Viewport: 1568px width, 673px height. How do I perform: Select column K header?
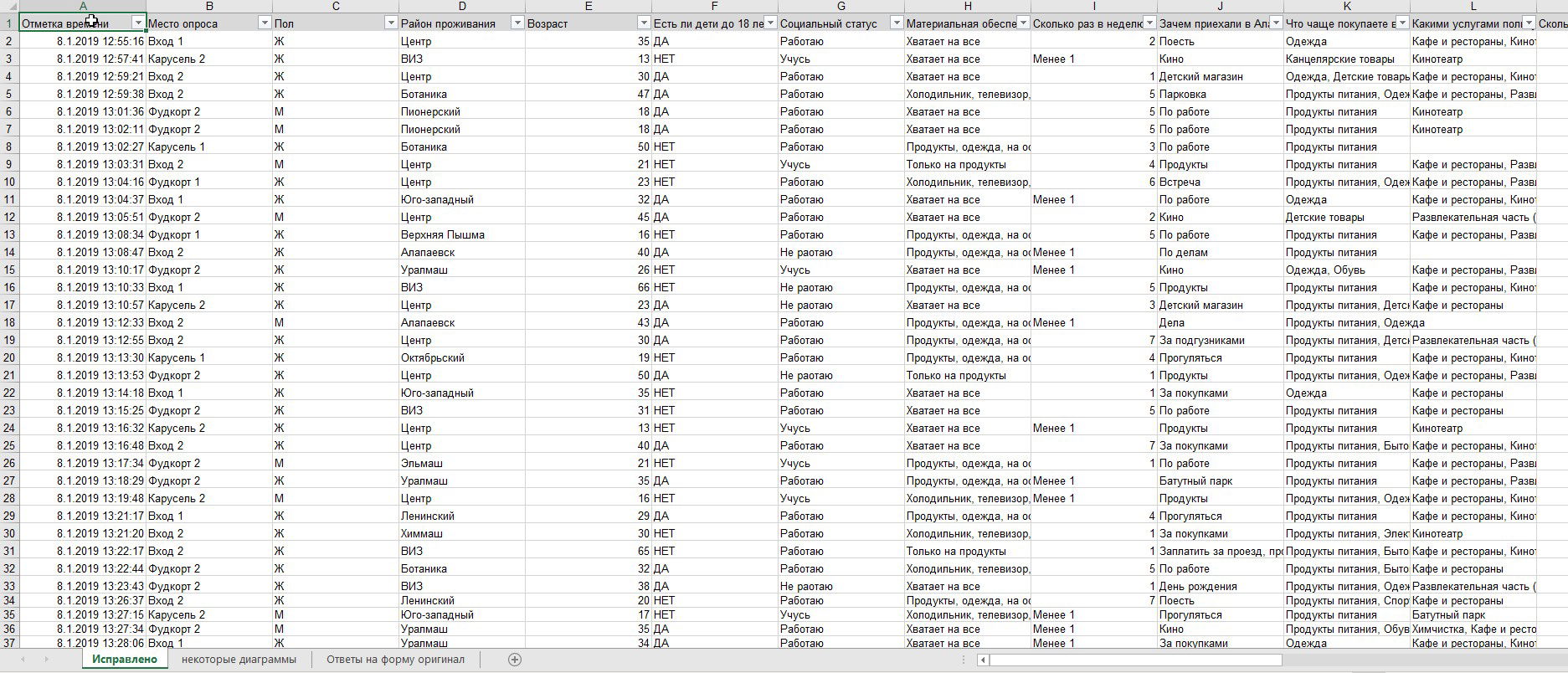[x=1347, y=6]
